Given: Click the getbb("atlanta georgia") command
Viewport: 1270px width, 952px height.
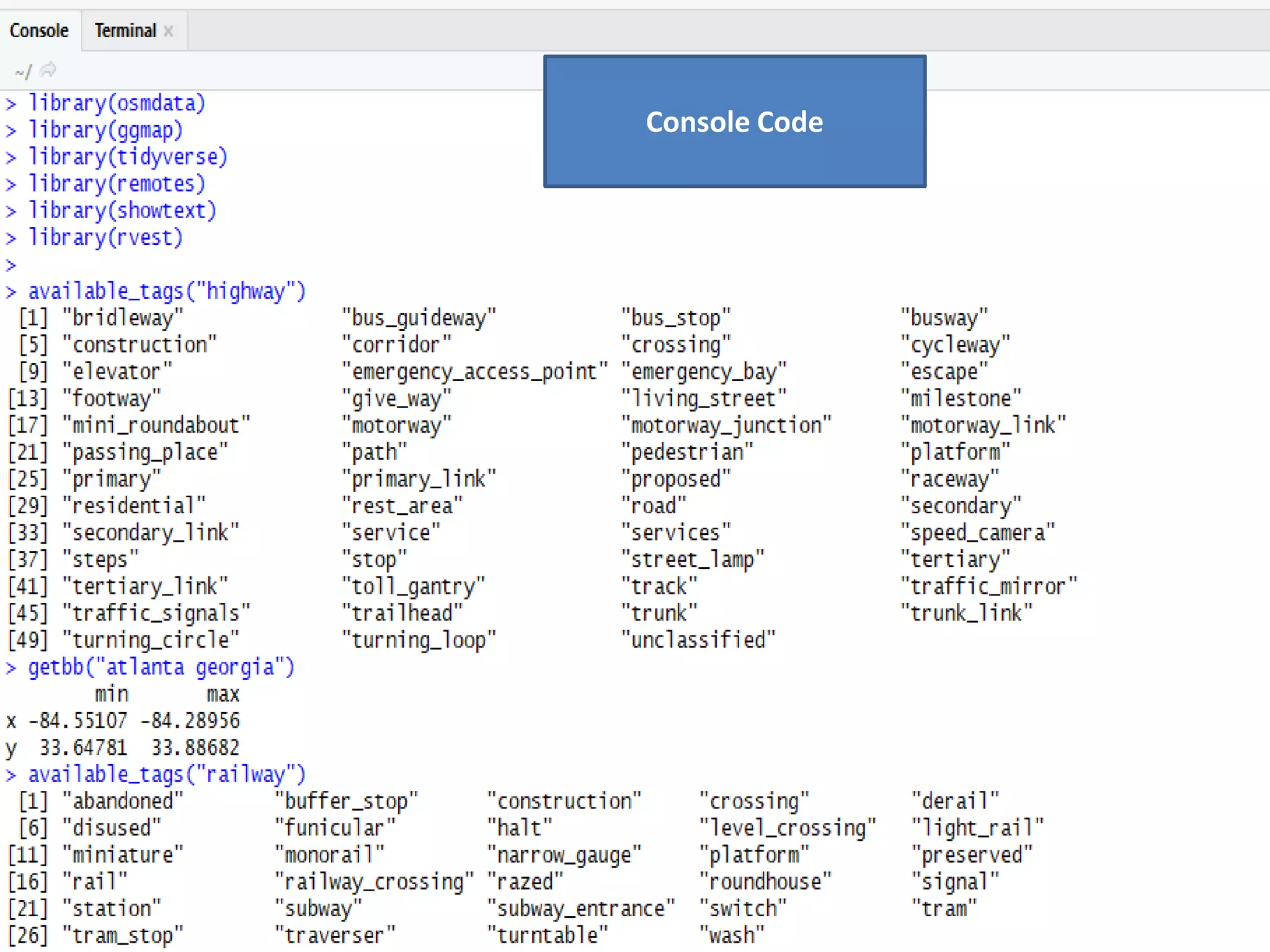Looking at the screenshot, I should (x=162, y=668).
